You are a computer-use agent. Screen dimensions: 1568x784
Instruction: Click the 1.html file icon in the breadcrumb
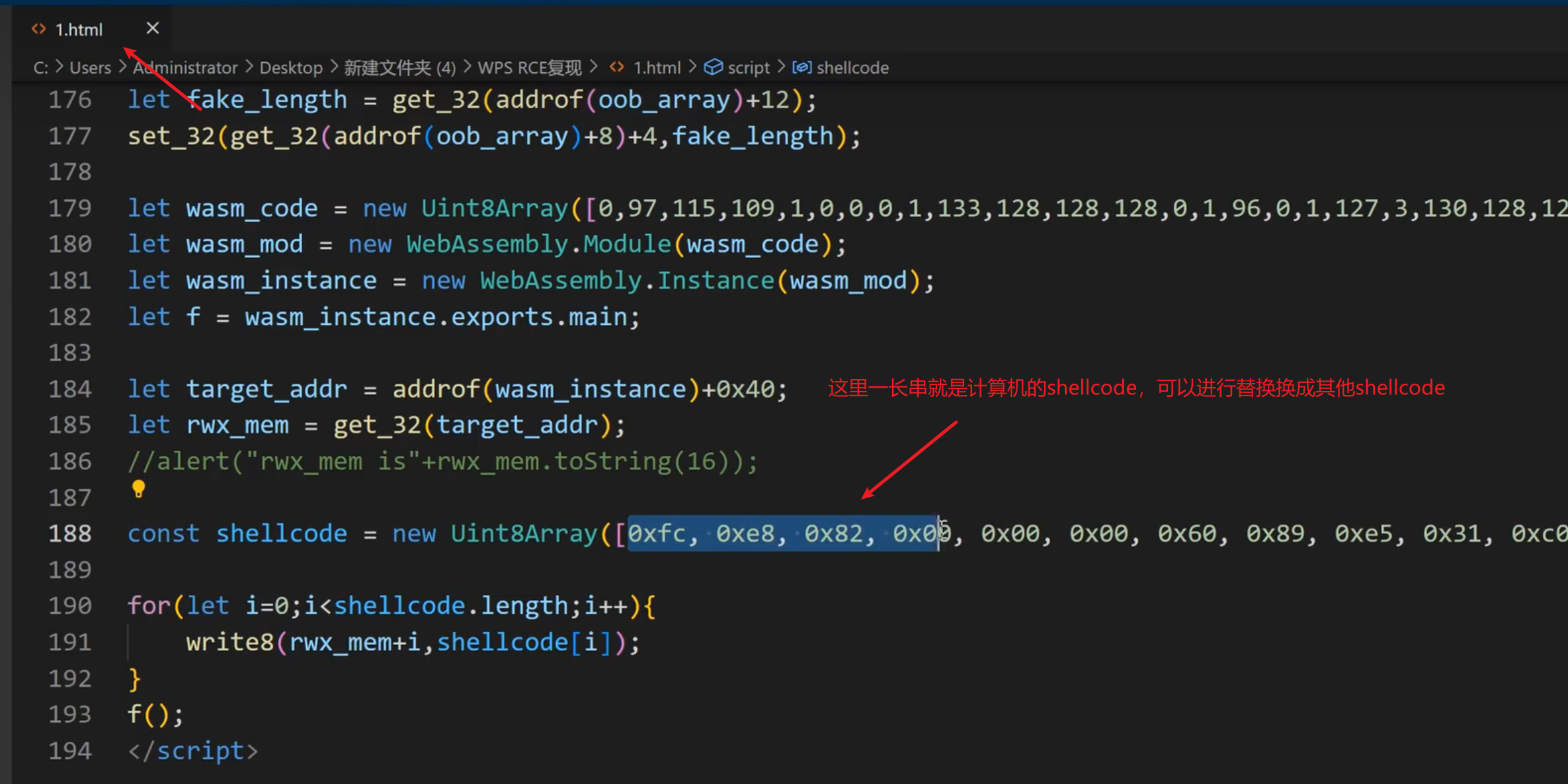[617, 67]
